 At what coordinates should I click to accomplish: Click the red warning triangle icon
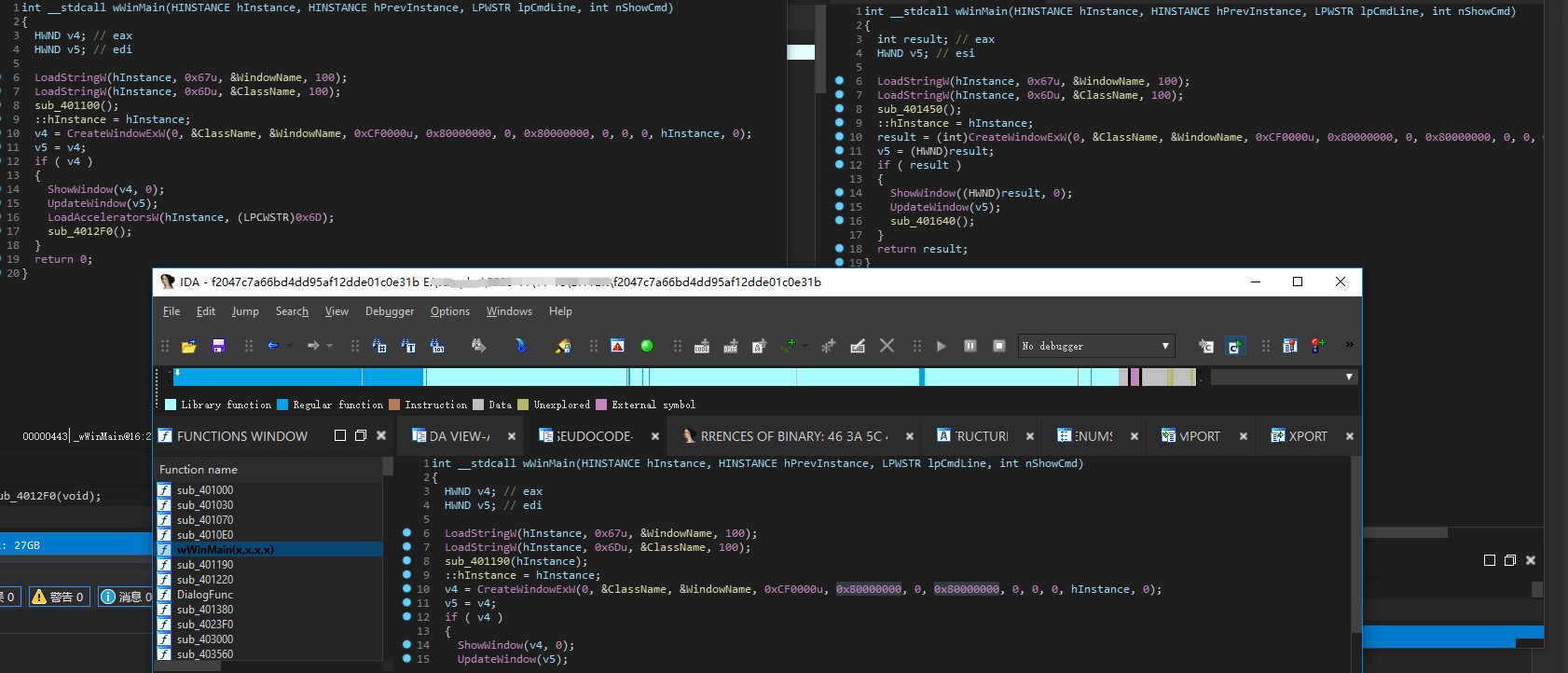617,346
